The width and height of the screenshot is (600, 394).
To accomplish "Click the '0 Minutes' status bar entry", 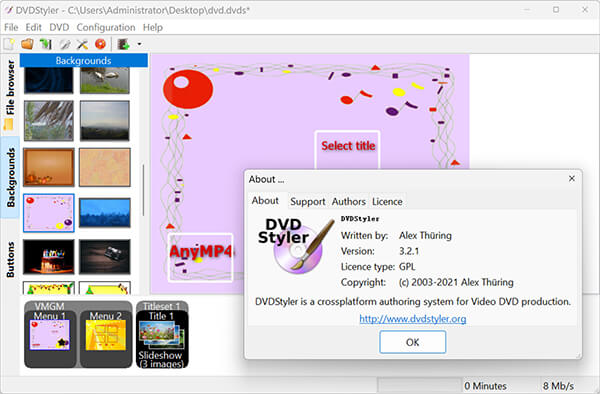I will click(485, 386).
